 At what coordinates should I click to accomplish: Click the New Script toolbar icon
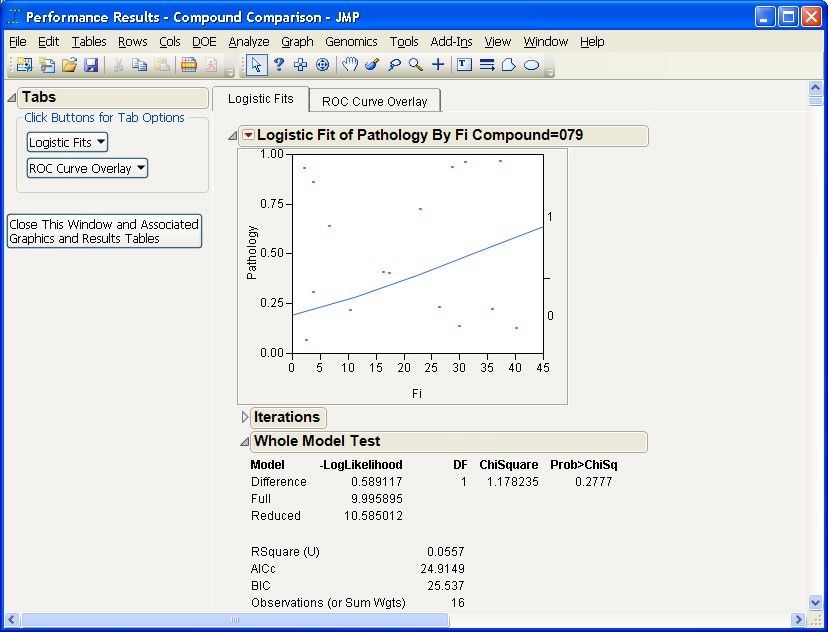pyautogui.click(x=47, y=65)
